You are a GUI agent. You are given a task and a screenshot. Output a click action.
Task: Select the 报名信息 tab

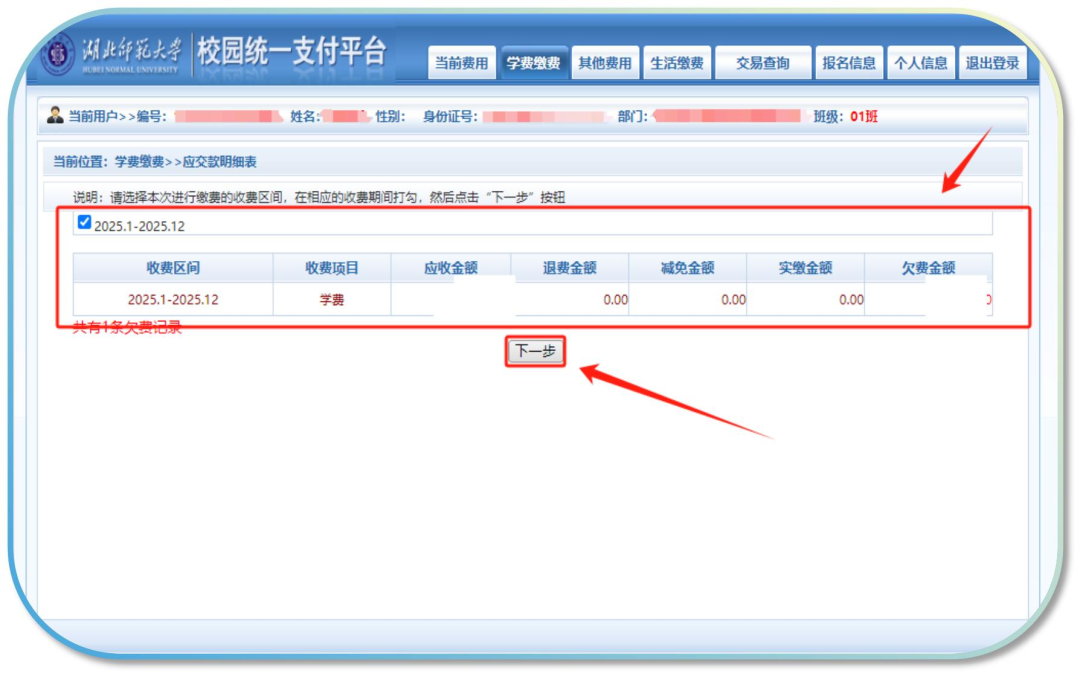(x=849, y=63)
